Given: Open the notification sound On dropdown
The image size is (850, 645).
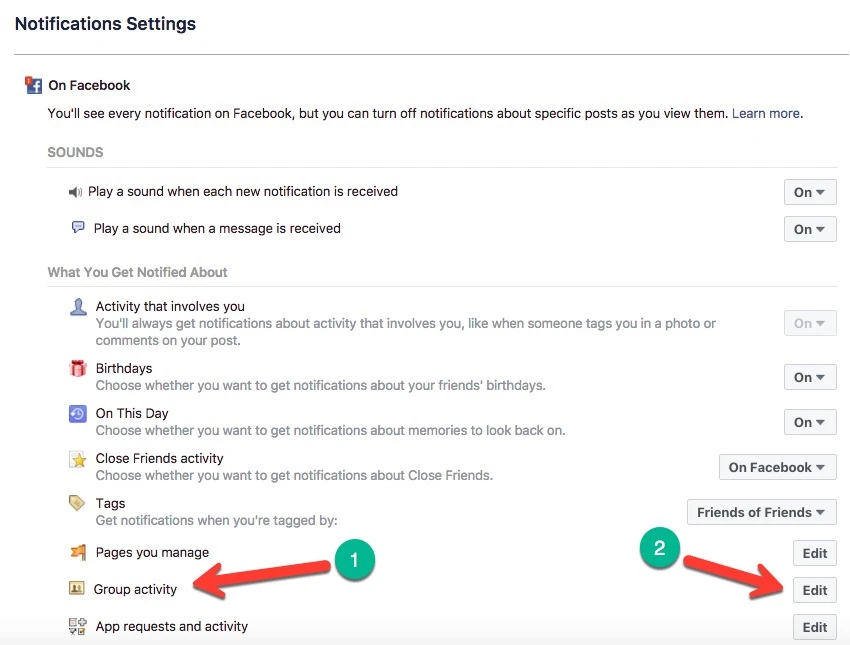Looking at the screenshot, I should (809, 192).
